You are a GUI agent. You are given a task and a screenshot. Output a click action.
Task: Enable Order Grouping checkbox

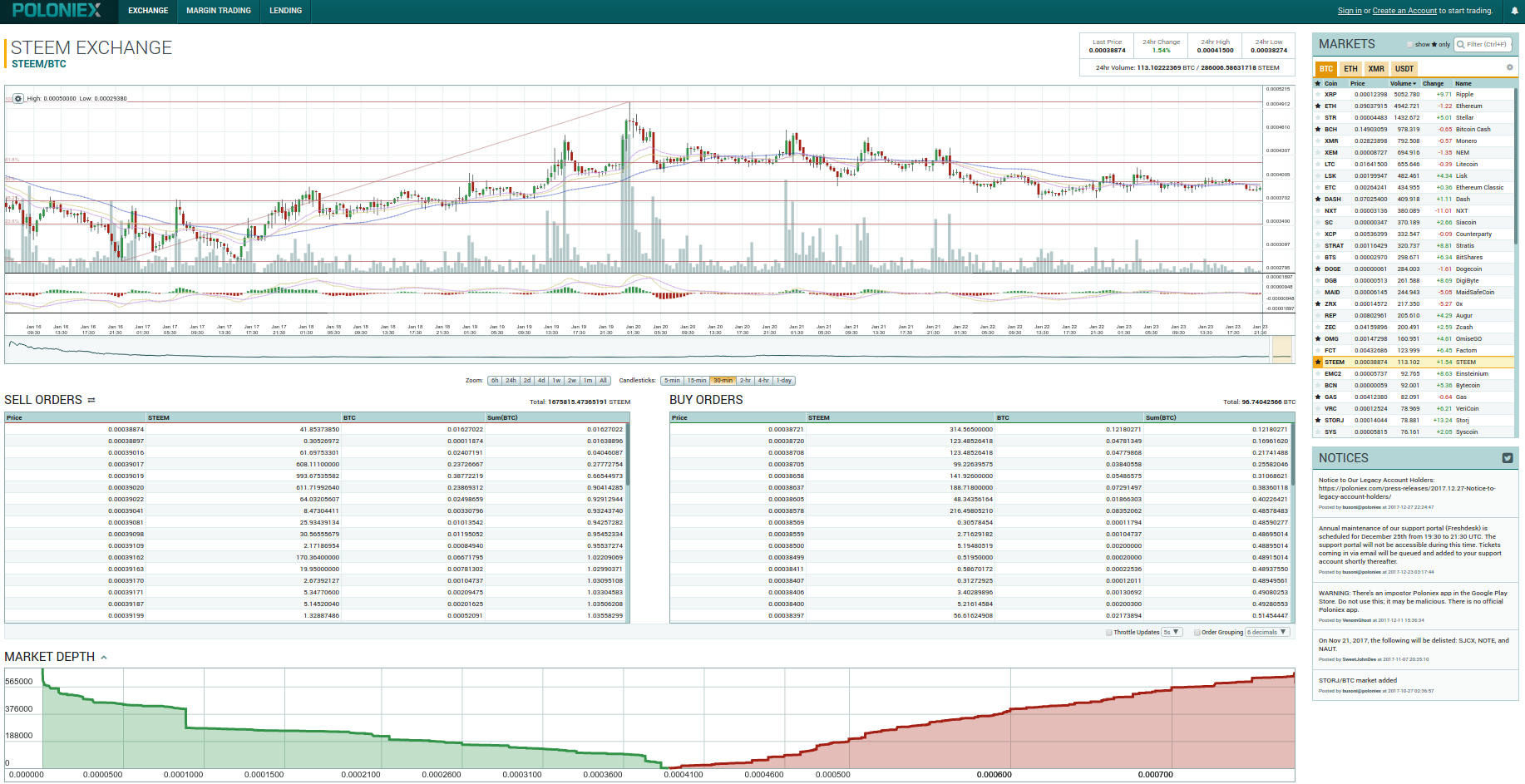1197,633
